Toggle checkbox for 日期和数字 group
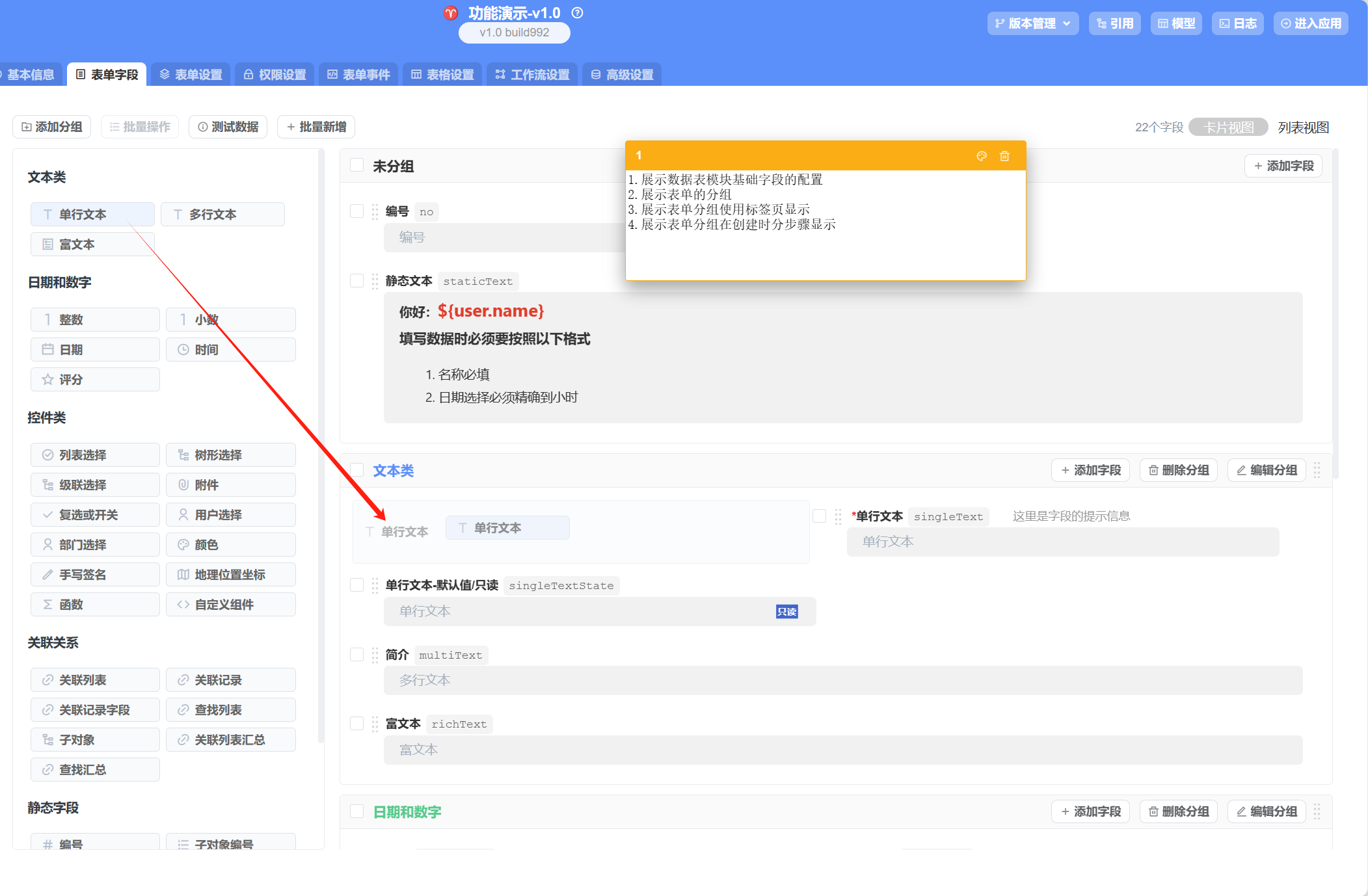 356,811
